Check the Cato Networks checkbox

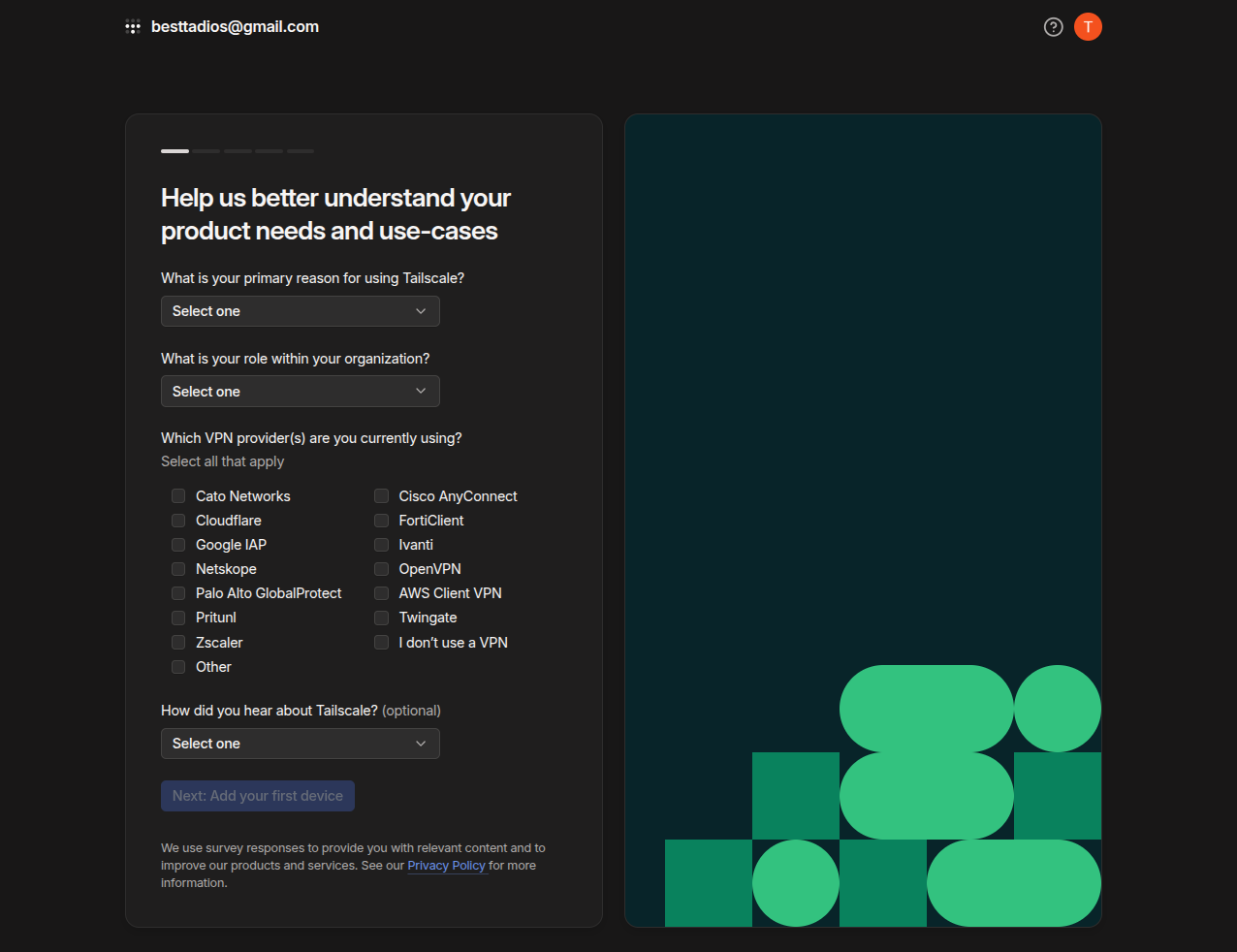pyautogui.click(x=178, y=496)
